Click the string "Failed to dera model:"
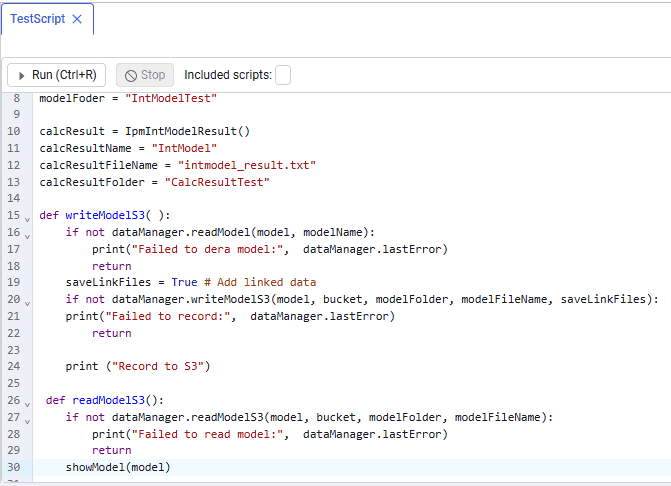 tap(208, 249)
